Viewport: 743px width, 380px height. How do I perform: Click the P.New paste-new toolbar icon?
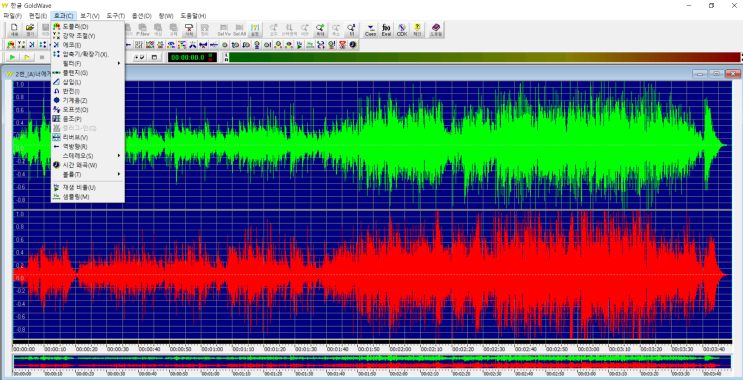[x=142, y=29]
